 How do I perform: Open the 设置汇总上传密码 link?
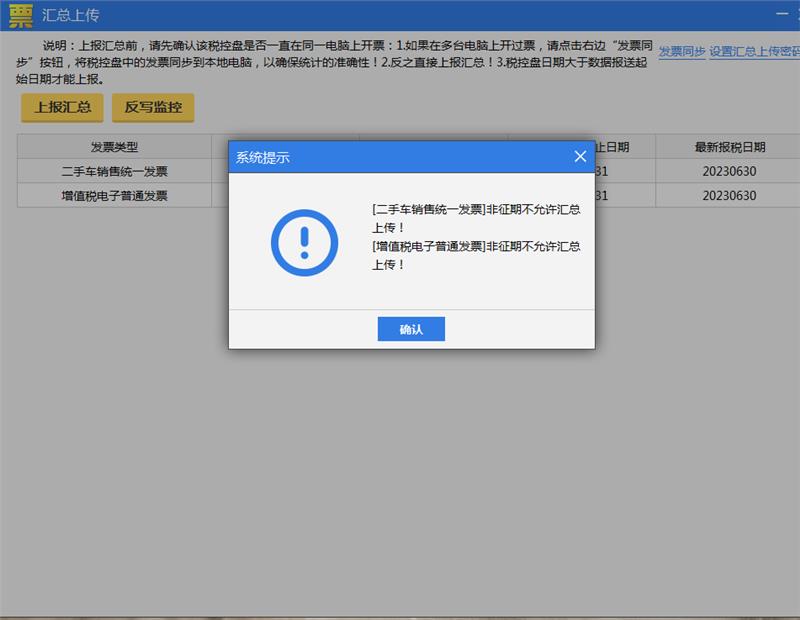click(754, 51)
